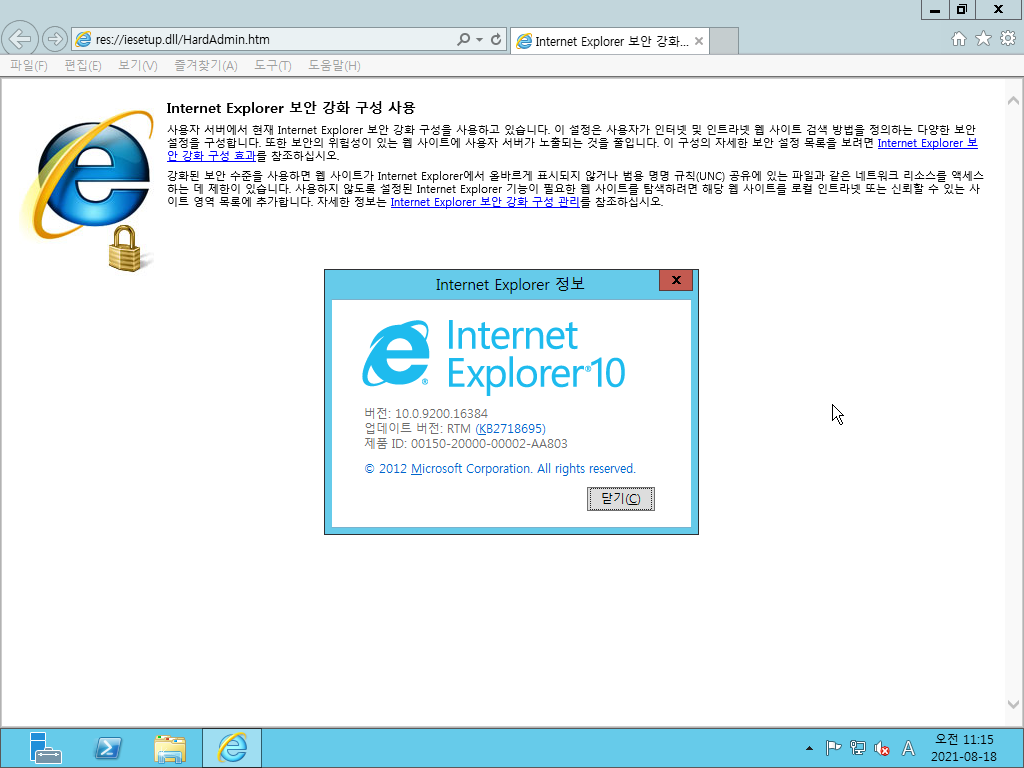The image size is (1024, 768).
Task: Click the search magnifier in address bar
Action: coord(463,39)
